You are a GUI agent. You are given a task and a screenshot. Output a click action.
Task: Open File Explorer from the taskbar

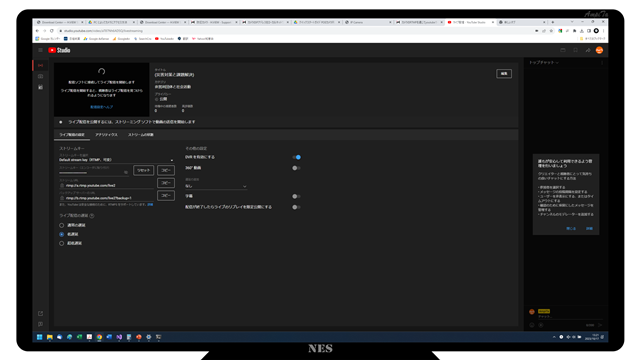pos(49,337)
